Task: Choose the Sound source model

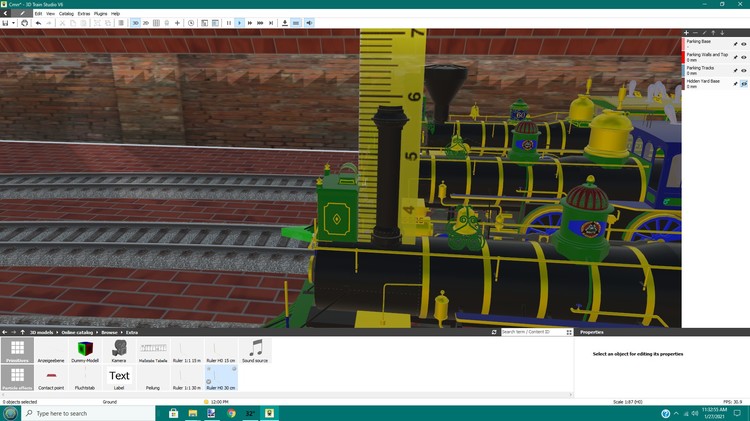Action: (x=256, y=352)
